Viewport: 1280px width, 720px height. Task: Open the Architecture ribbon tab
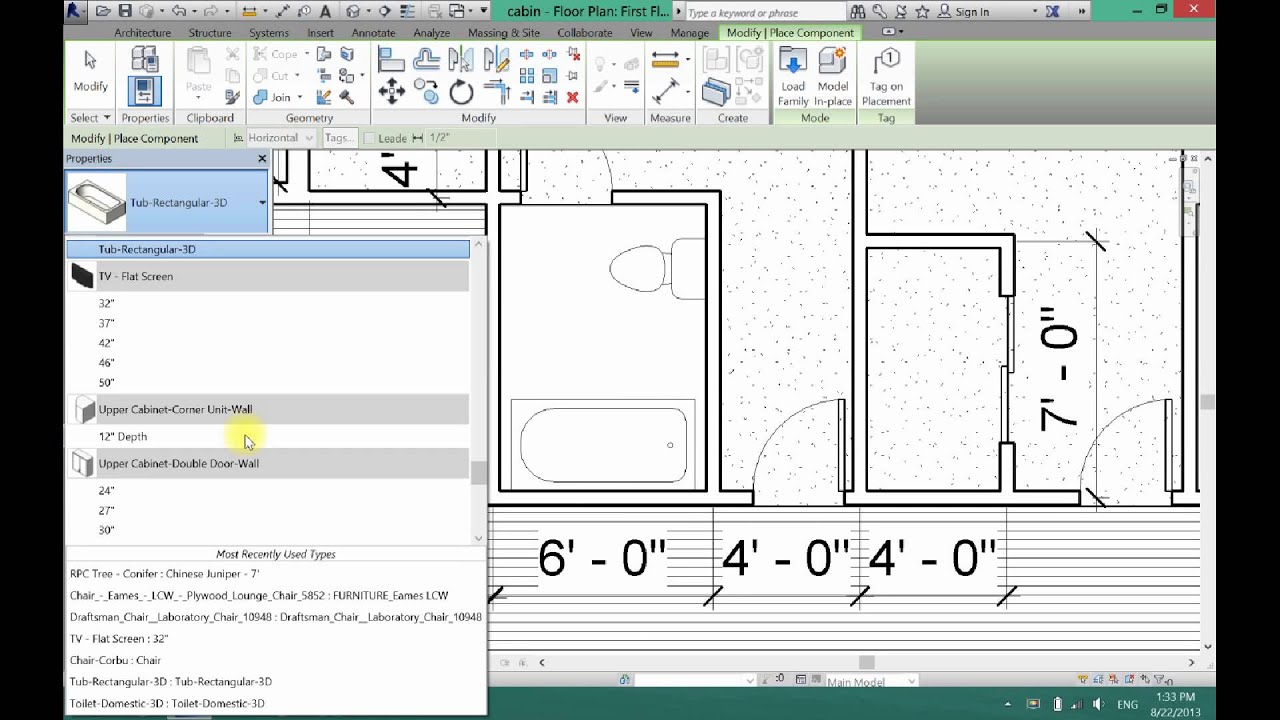pos(142,32)
